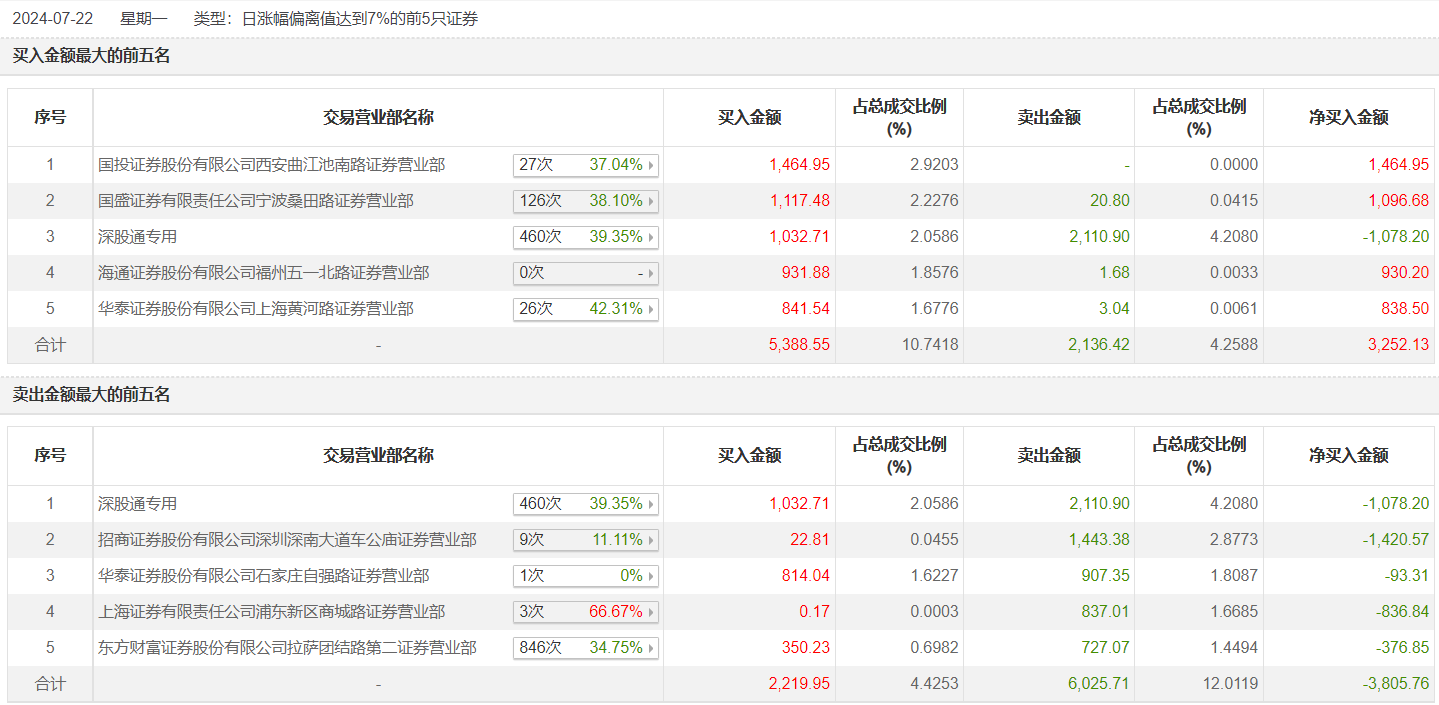Click the 10.7418 total percentage cell

tap(930, 345)
